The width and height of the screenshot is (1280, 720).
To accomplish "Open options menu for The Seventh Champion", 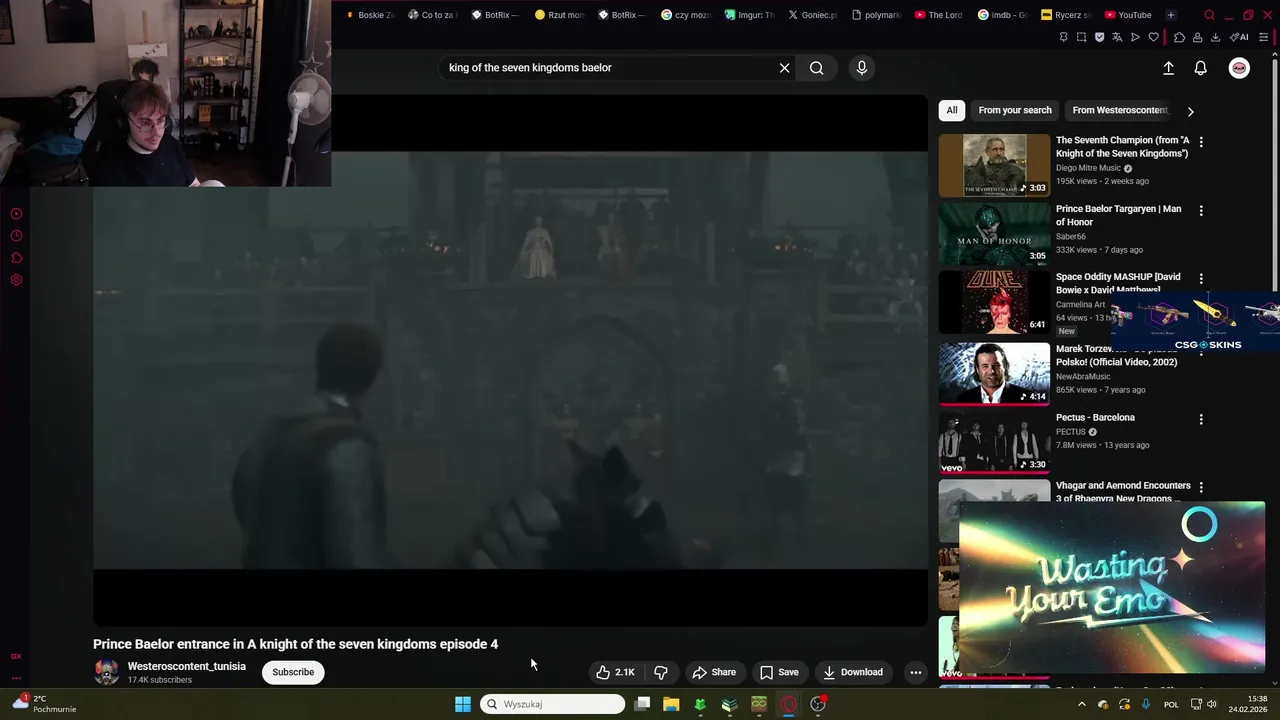I will pyautogui.click(x=1201, y=142).
